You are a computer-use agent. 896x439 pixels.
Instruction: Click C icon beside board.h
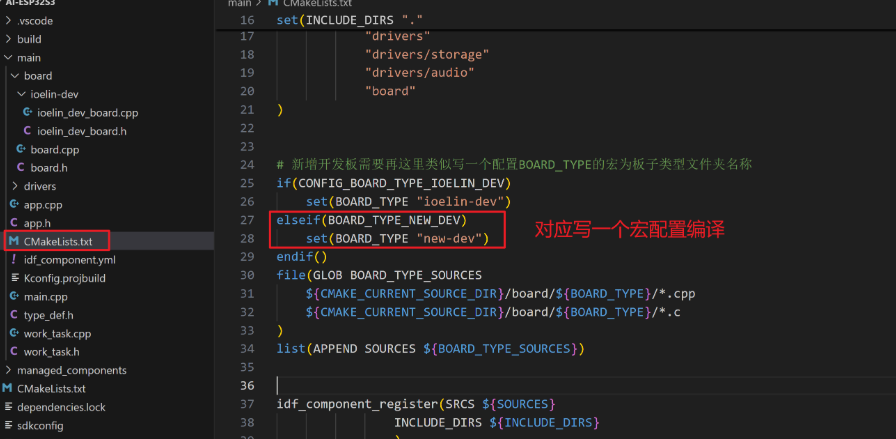pyautogui.click(x=21, y=168)
